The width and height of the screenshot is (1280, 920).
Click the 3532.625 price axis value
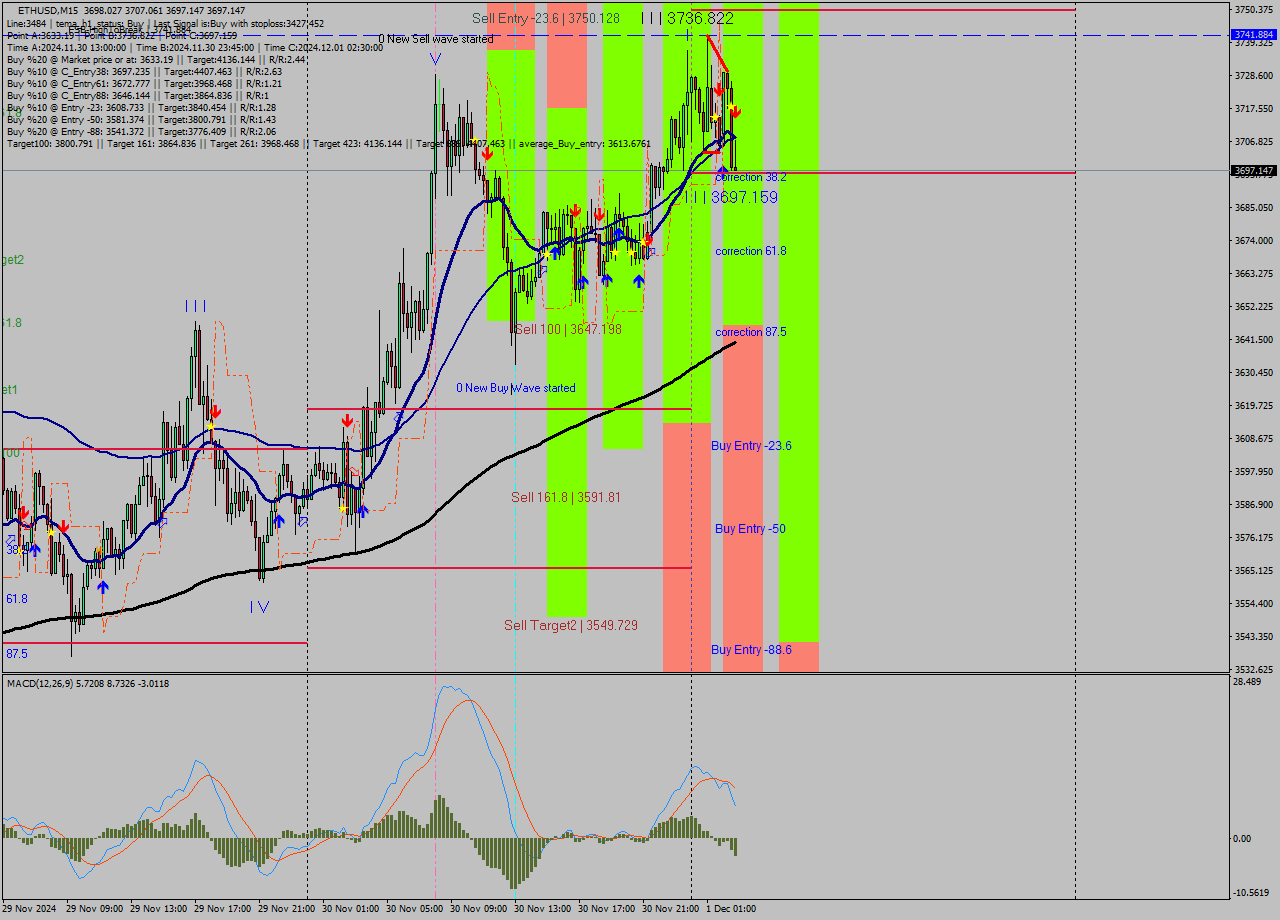click(1254, 670)
